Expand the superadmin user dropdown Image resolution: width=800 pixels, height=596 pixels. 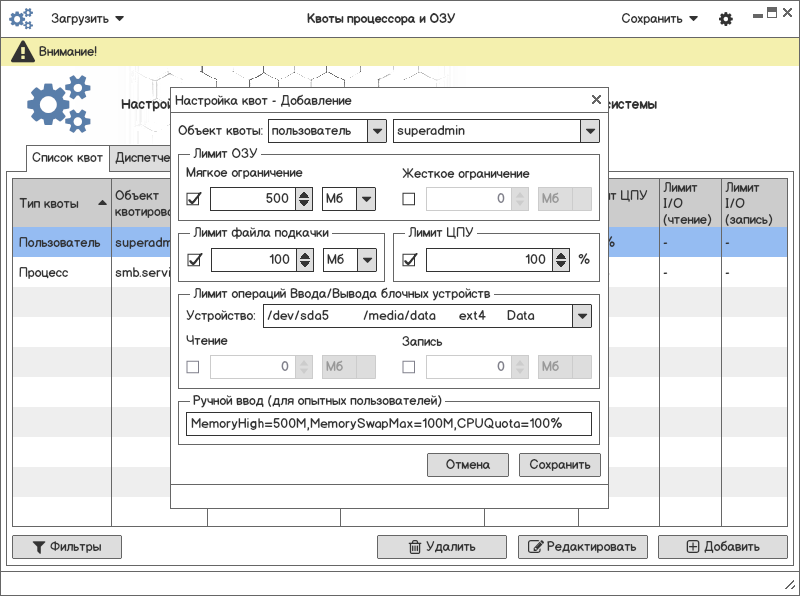[x=589, y=131]
